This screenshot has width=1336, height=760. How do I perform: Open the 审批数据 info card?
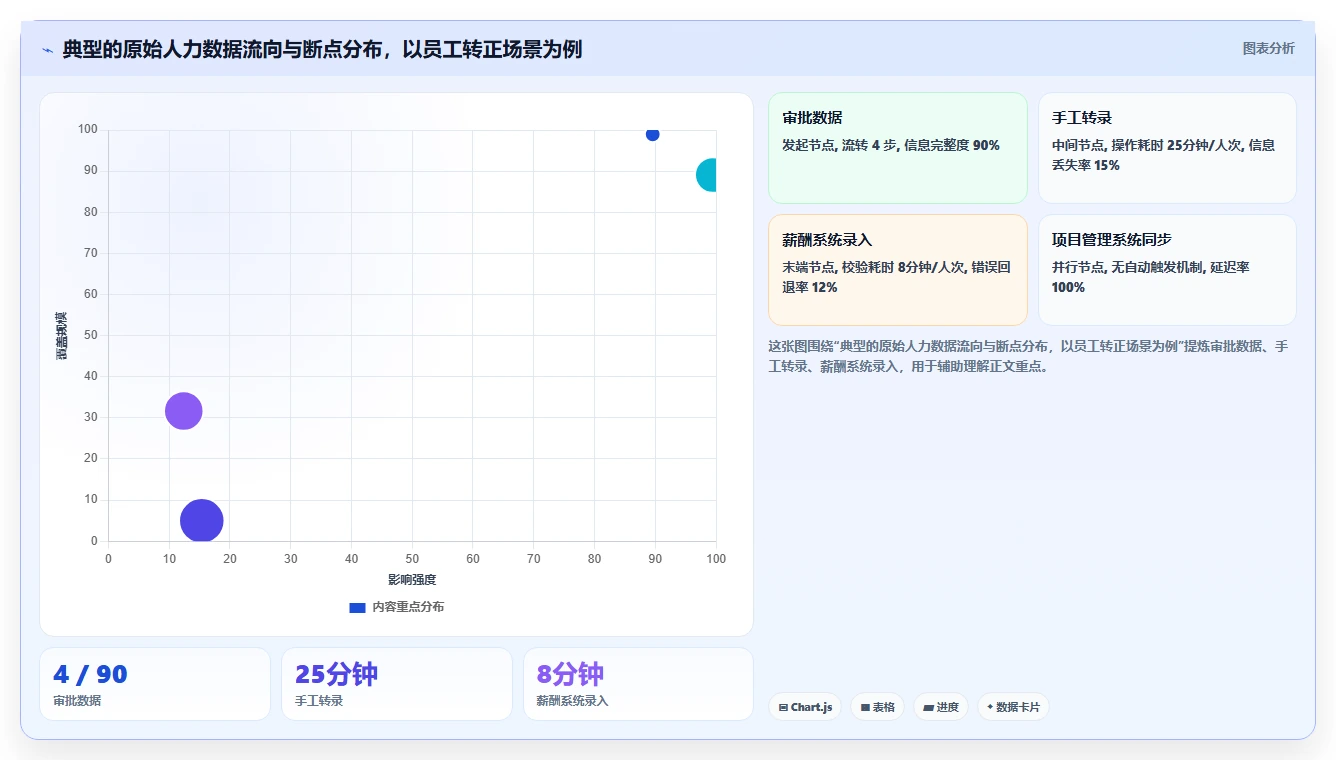[897, 148]
